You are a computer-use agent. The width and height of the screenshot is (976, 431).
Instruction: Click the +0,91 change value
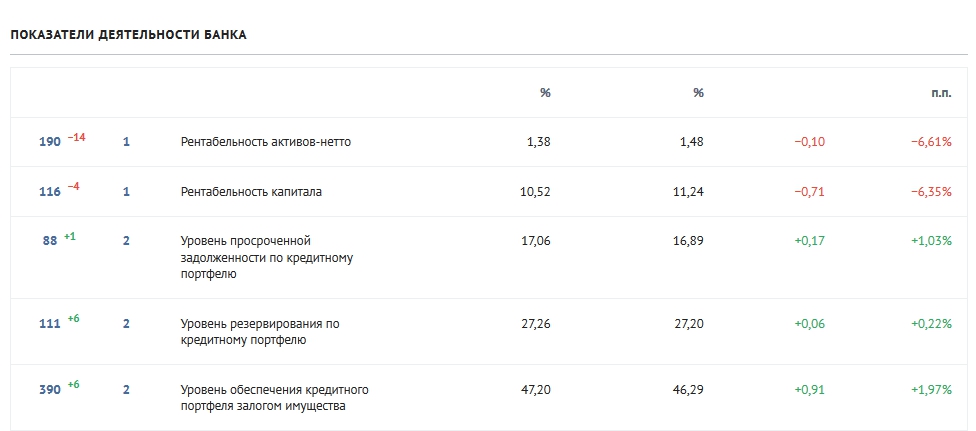809,390
